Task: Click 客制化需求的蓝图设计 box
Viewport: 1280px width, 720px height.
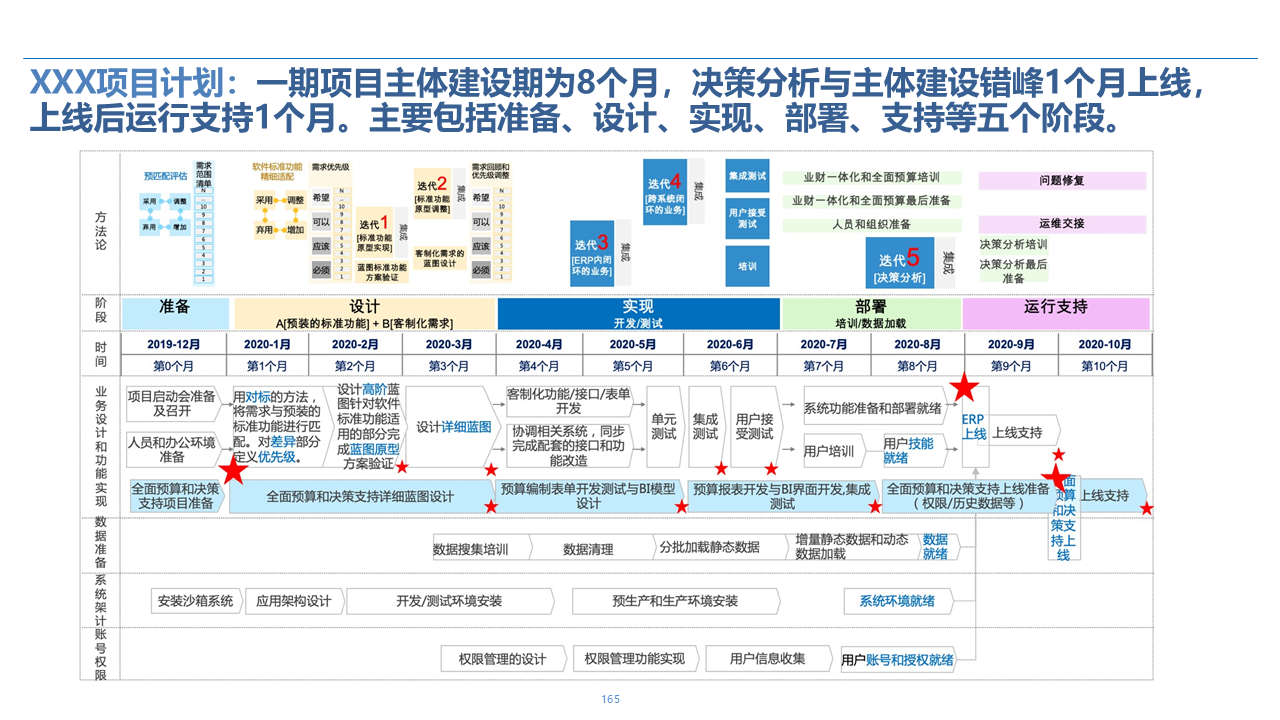Action: (x=440, y=256)
